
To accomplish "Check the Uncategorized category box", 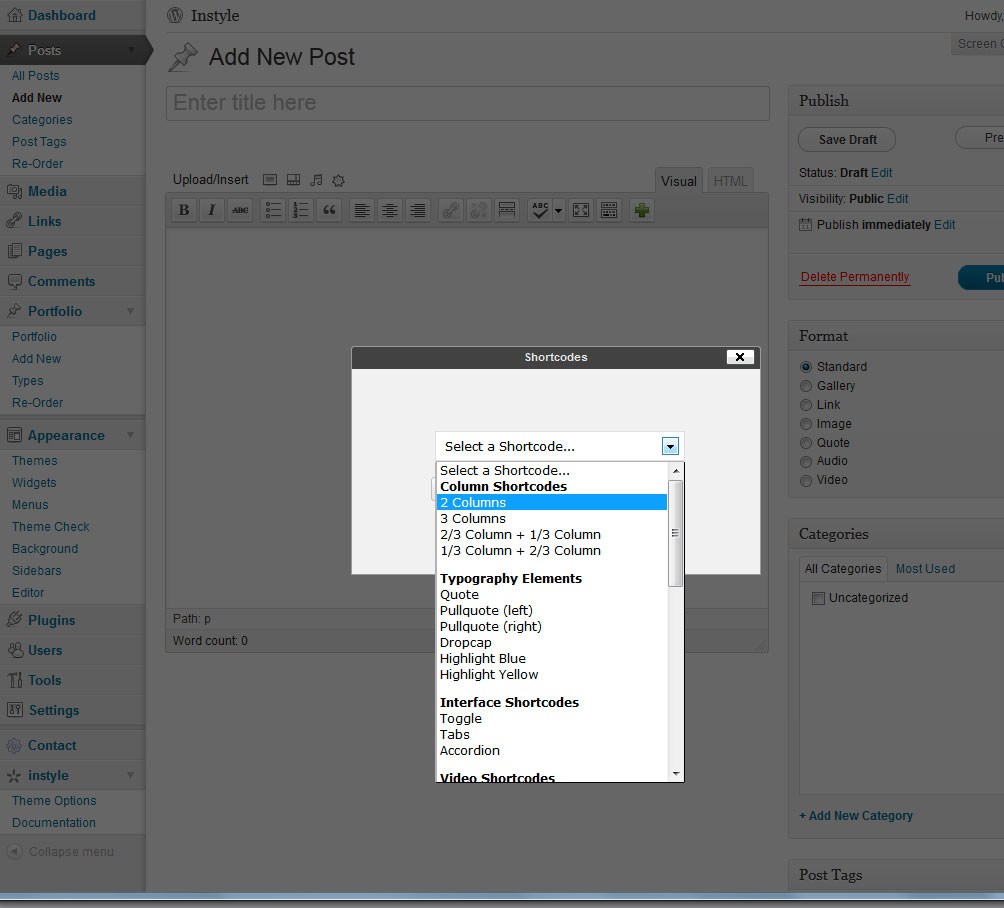I will (818, 598).
